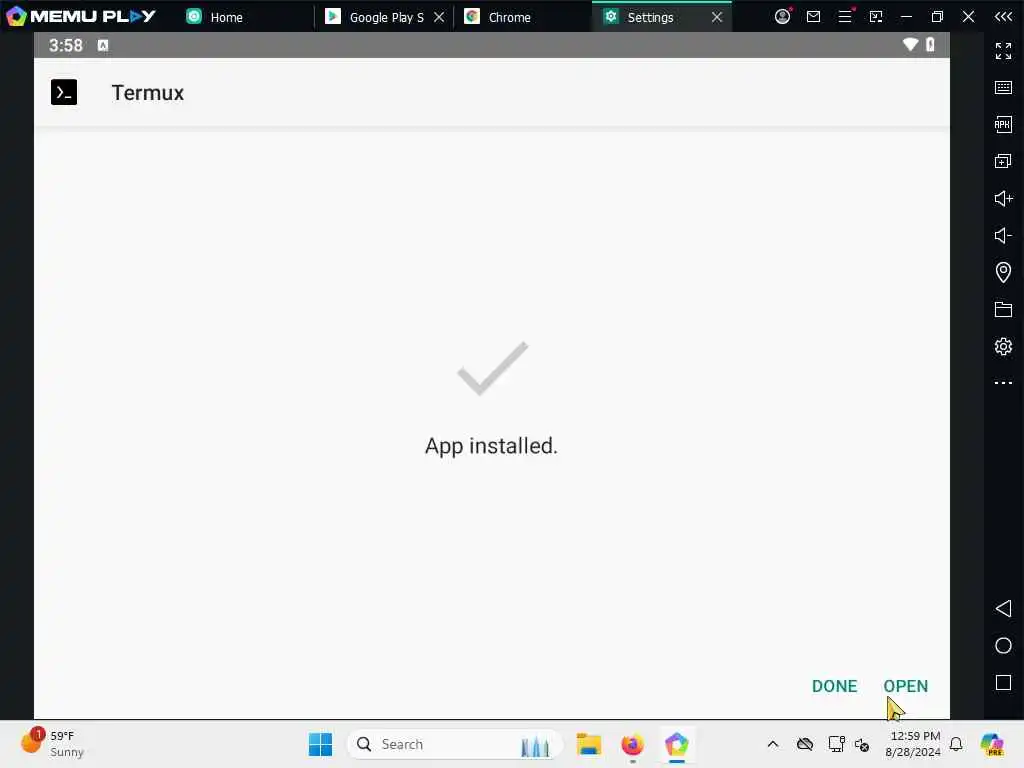The image size is (1024, 768).
Task: Open the multi-instance manager icon
Action: (1003, 161)
